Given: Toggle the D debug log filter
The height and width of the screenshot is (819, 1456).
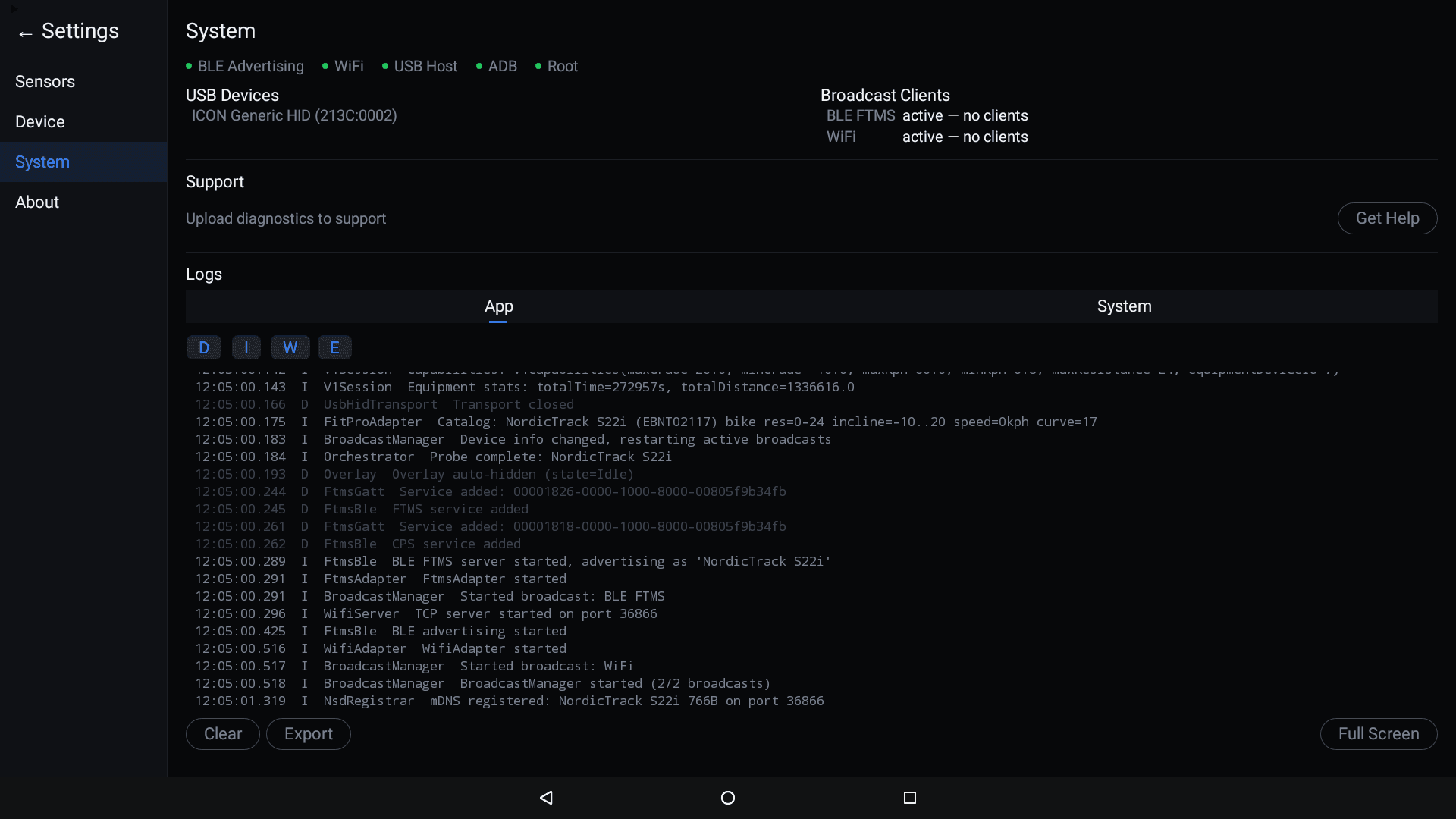Looking at the screenshot, I should click(x=203, y=347).
